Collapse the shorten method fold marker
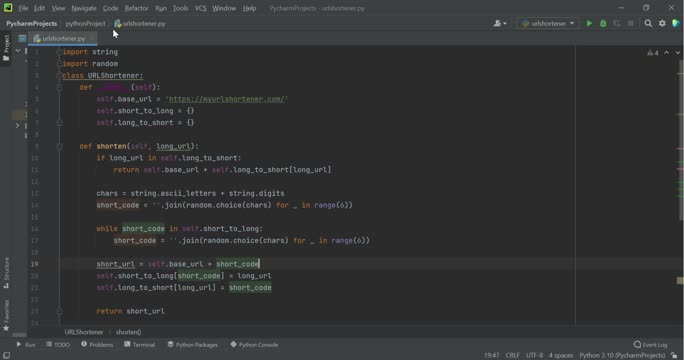Screen dimensions: 684x360 point(60,147)
